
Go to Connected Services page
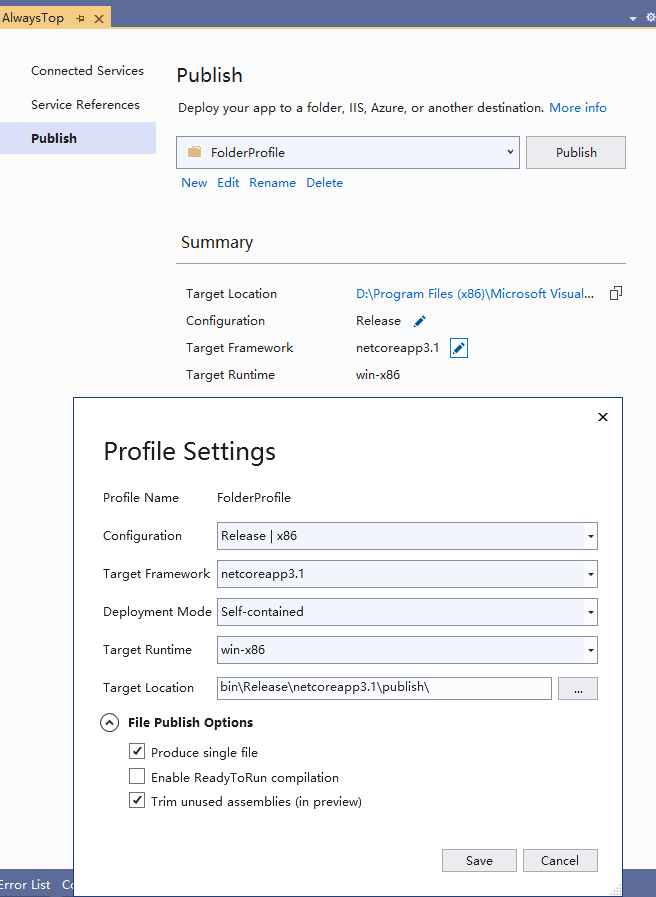tap(88, 71)
